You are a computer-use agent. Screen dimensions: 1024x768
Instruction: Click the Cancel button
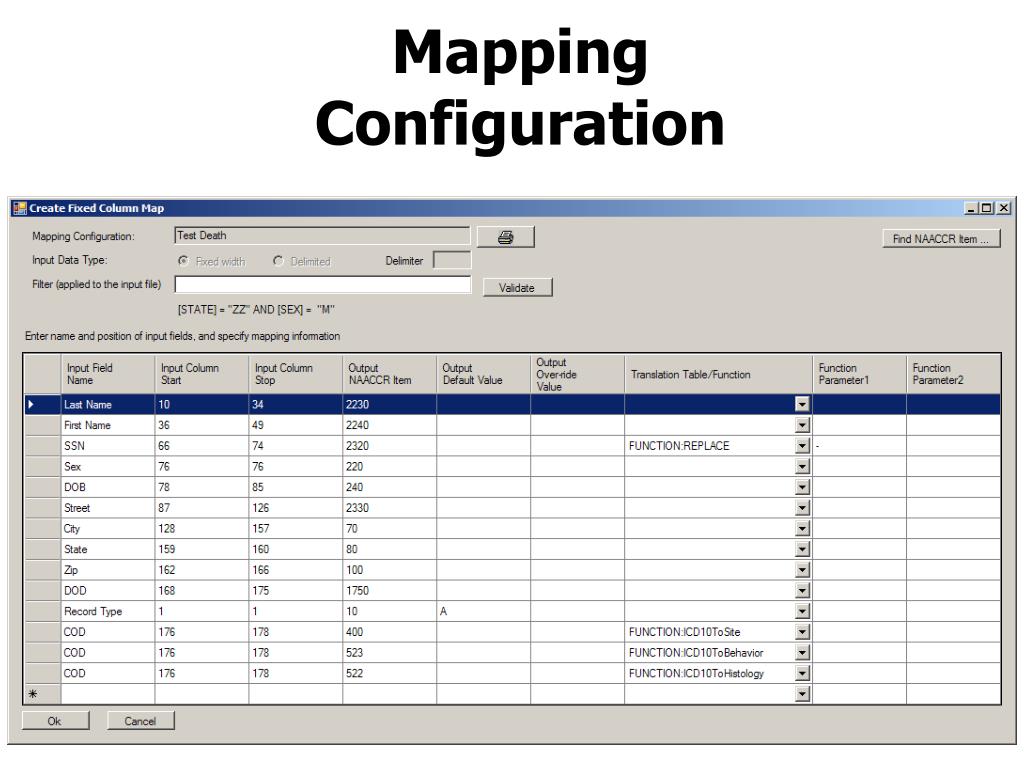pyautogui.click(x=140, y=721)
